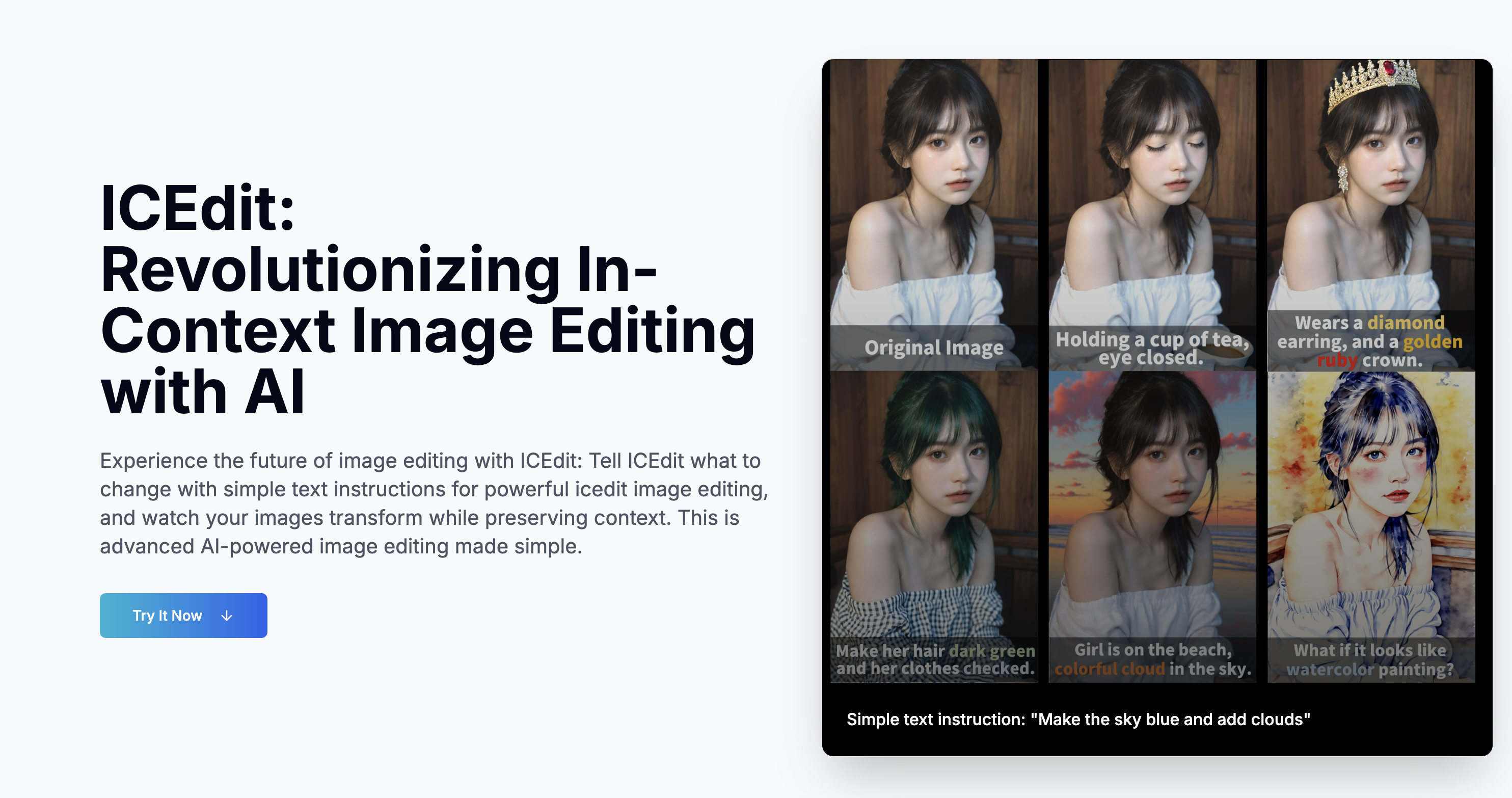
Task: Click the description paragraph under the headline
Action: pyautogui.click(x=433, y=503)
